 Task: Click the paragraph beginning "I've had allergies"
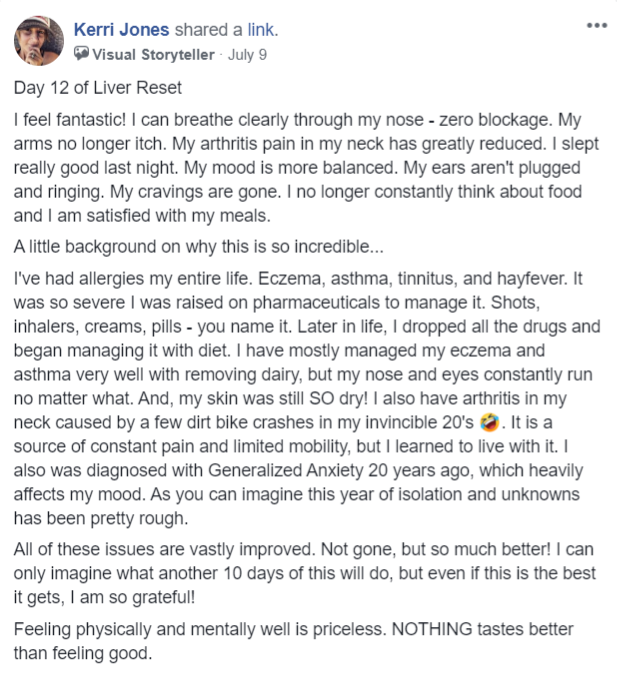click(307, 398)
